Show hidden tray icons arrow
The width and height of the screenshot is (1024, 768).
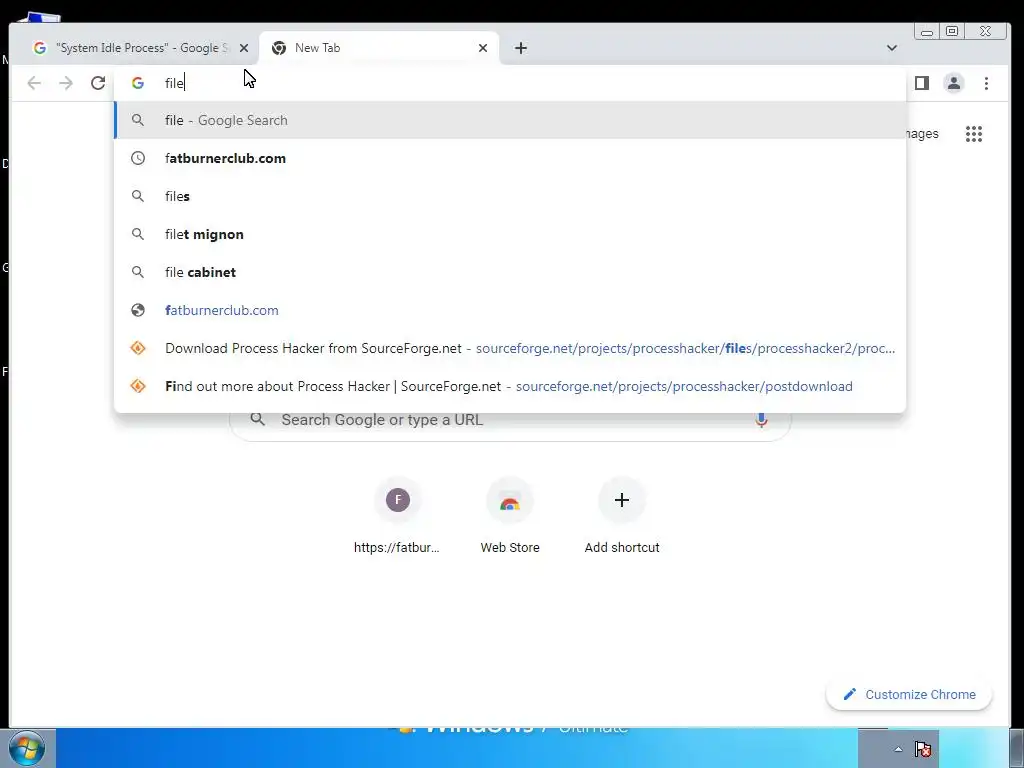pyautogui.click(x=899, y=749)
